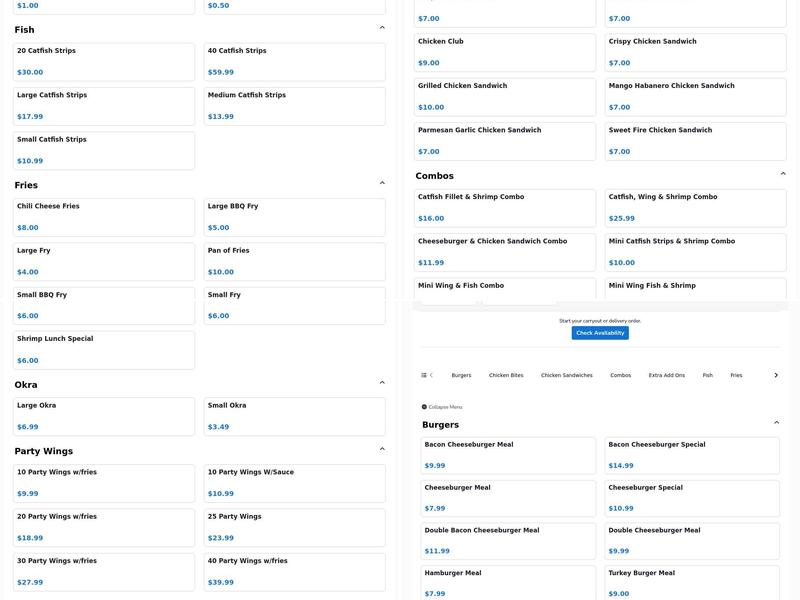Collapse the Fries section chevron

(x=382, y=183)
